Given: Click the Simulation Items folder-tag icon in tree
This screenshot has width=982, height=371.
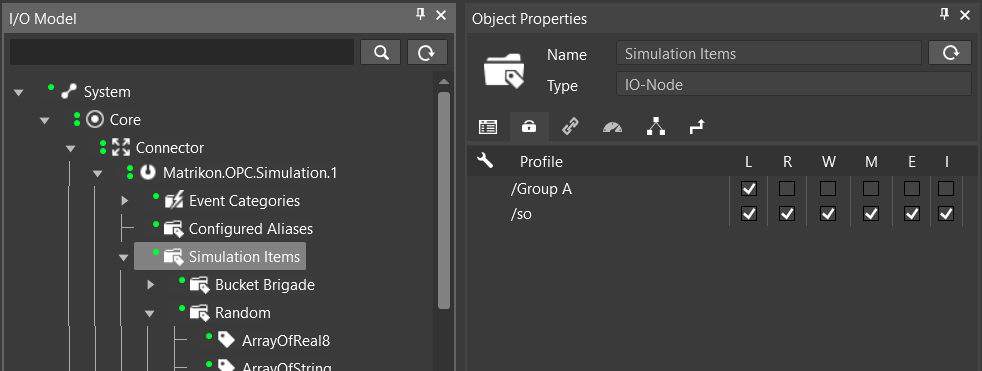Looking at the screenshot, I should click(173, 256).
